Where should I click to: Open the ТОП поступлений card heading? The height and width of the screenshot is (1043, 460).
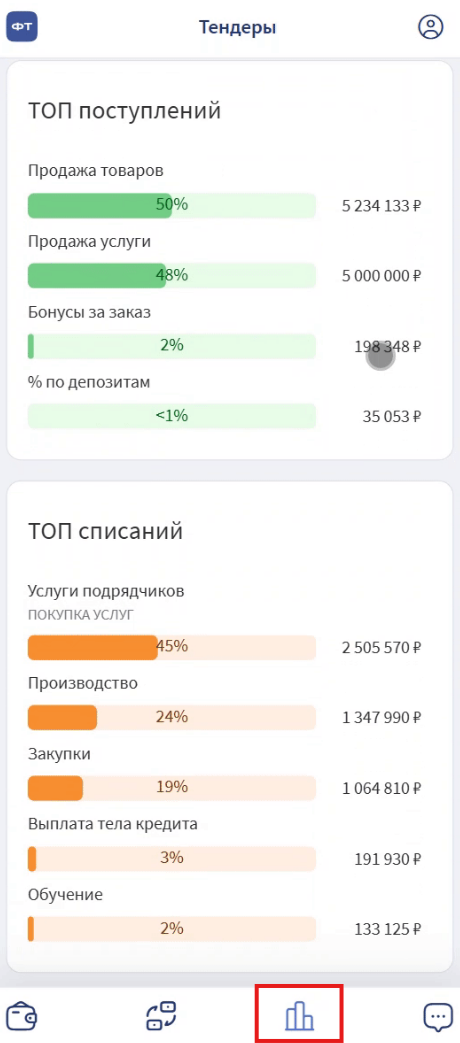[124, 111]
